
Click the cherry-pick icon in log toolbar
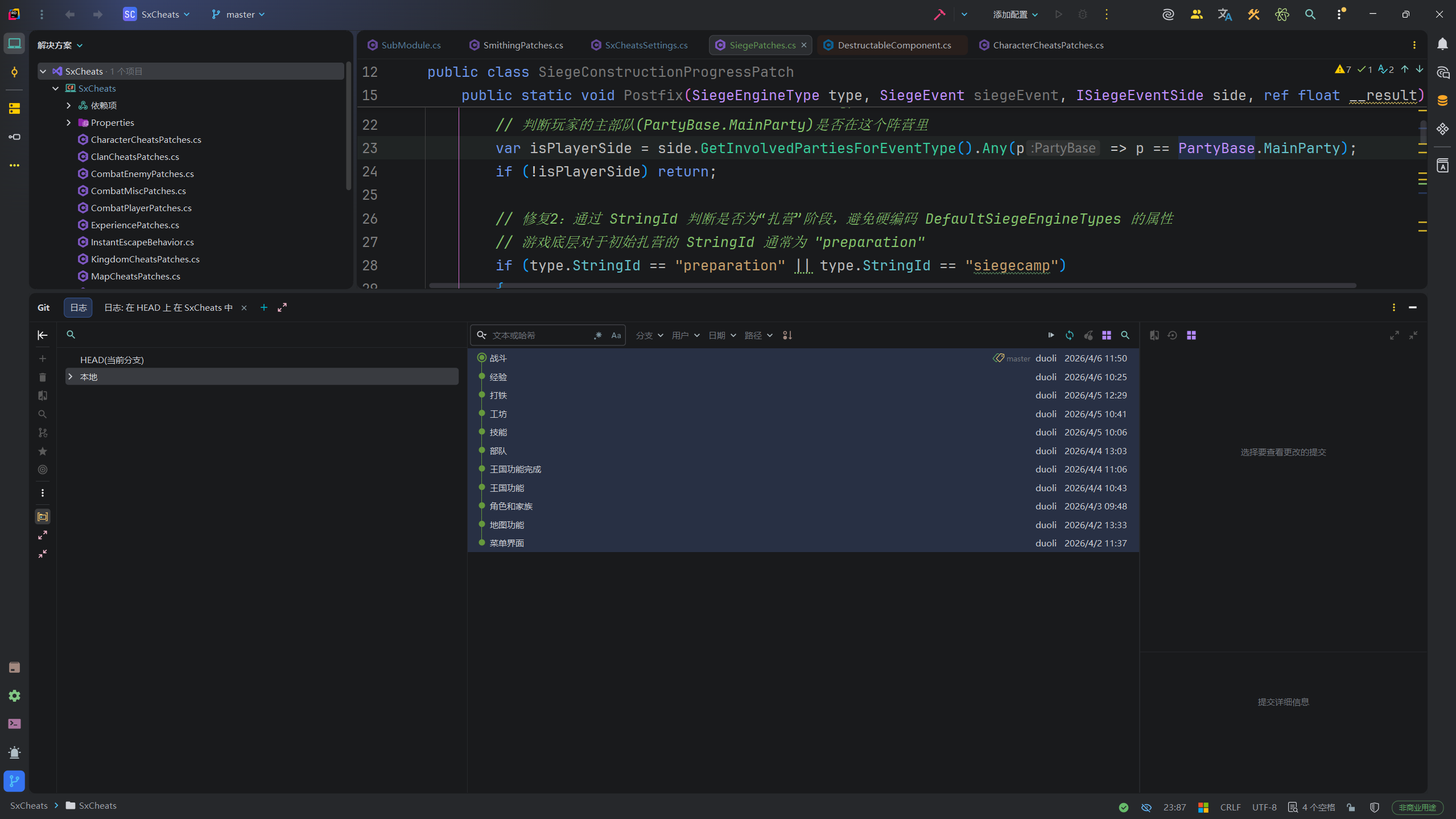point(1088,335)
